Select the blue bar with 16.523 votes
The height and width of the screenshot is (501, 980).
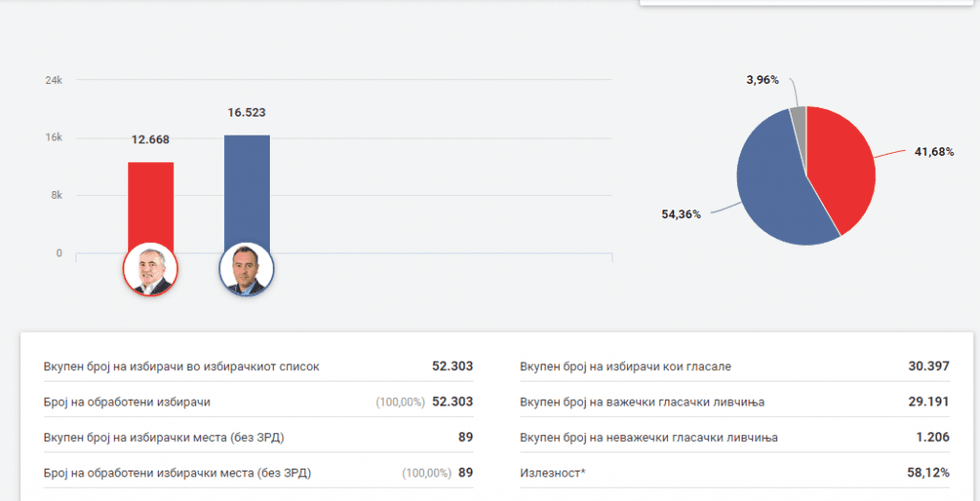click(246, 185)
